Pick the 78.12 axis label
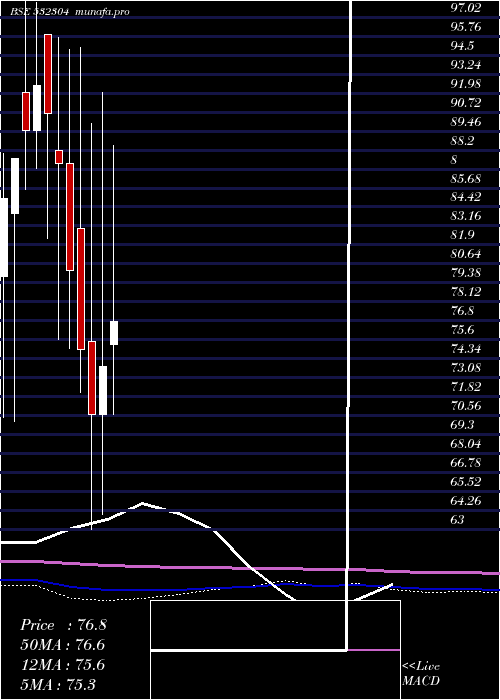The width and height of the screenshot is (500, 700). (466, 292)
